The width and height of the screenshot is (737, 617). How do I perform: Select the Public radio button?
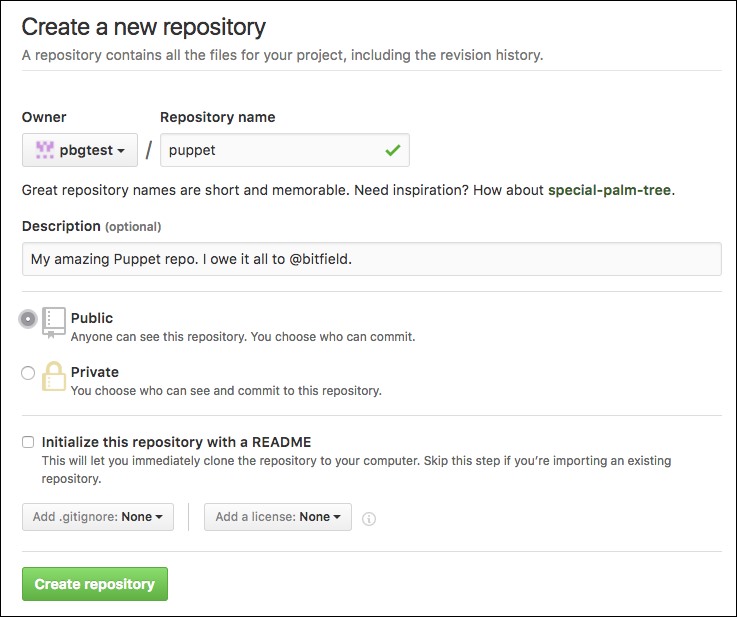[x=28, y=319]
